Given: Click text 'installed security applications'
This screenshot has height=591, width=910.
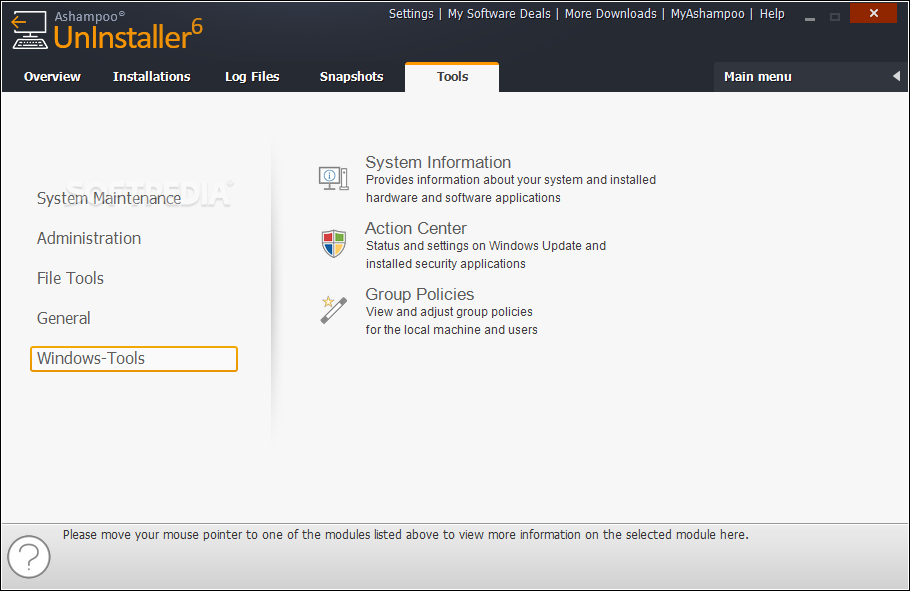Looking at the screenshot, I should point(446,264).
